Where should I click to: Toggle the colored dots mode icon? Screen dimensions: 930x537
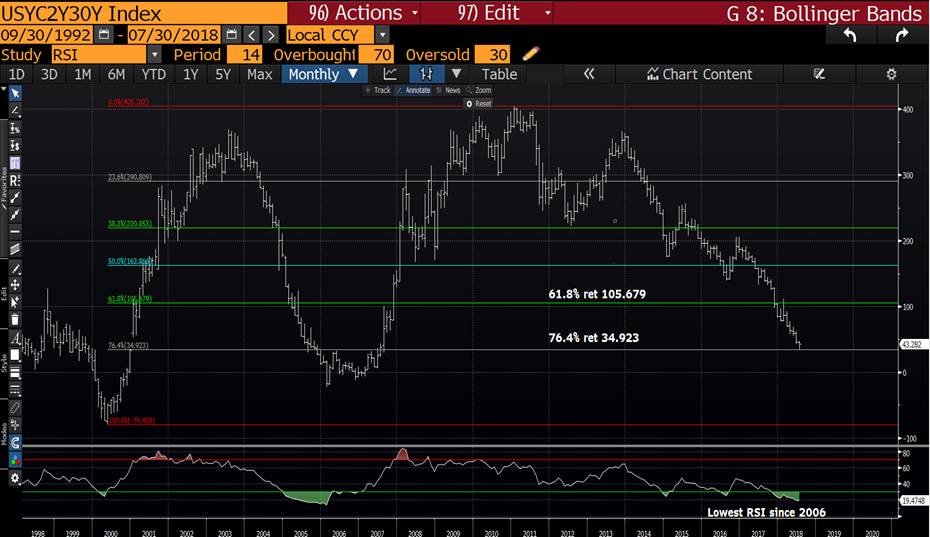(x=15, y=460)
